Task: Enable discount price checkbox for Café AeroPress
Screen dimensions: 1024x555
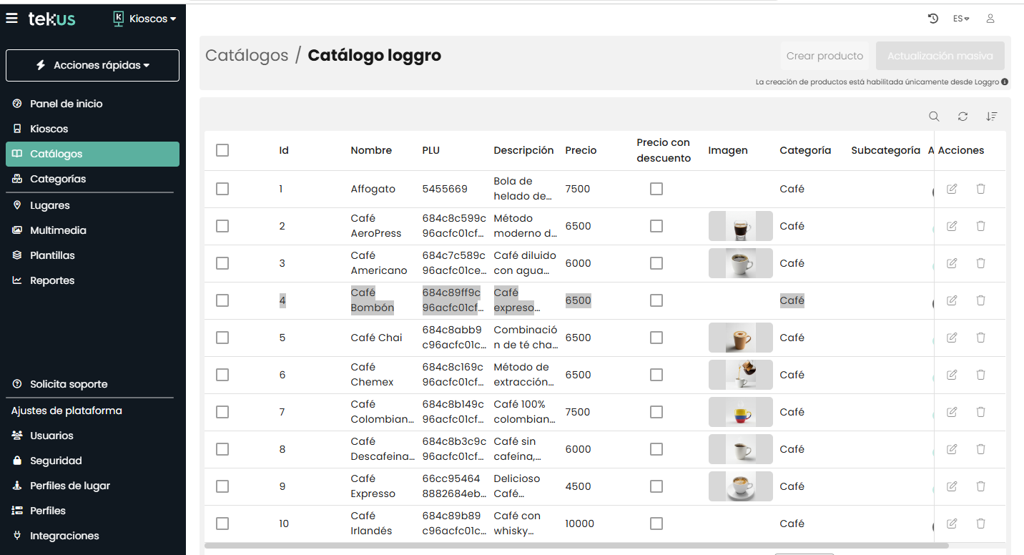Action: [656, 226]
